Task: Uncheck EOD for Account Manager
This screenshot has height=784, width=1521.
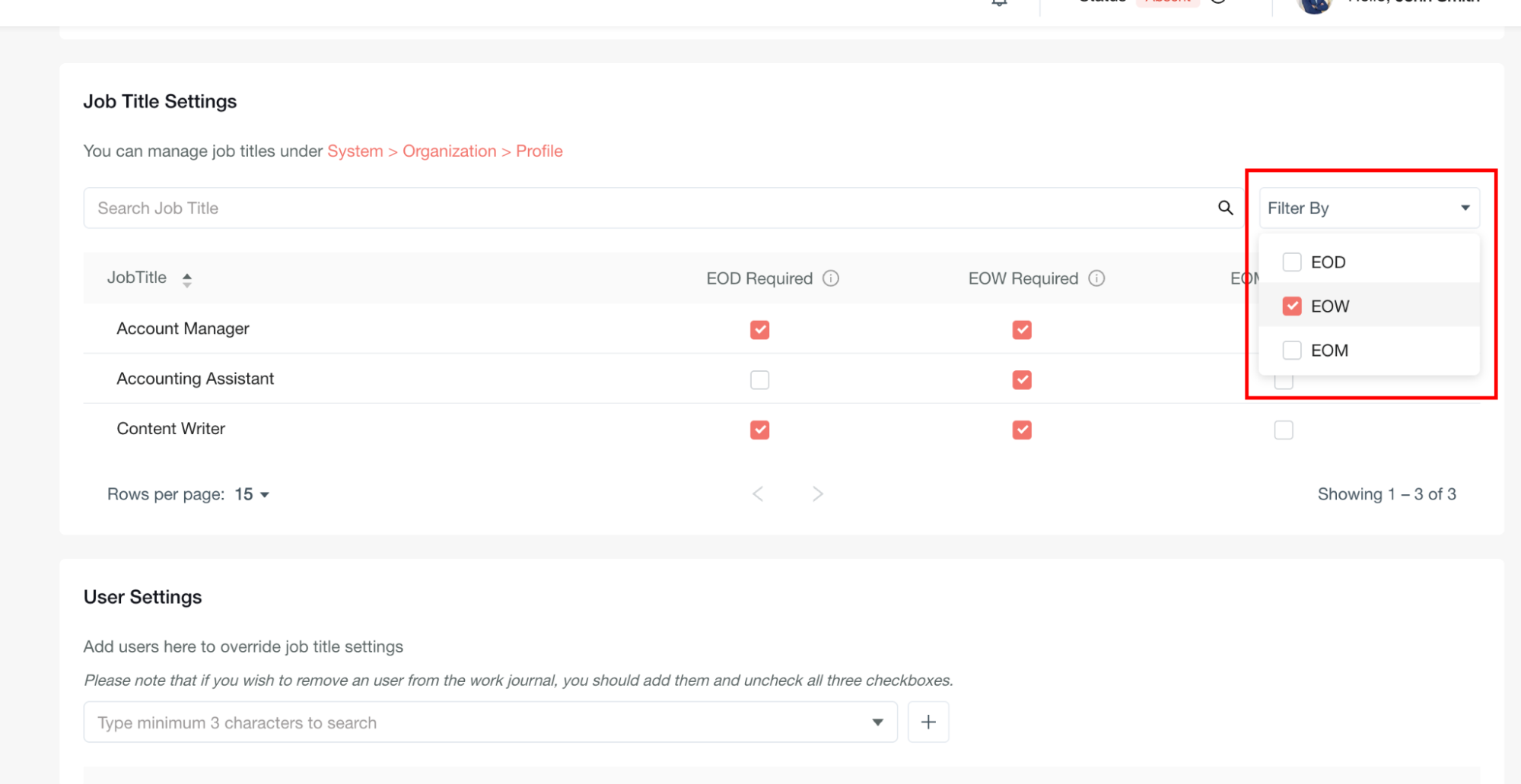Action: coord(759,329)
